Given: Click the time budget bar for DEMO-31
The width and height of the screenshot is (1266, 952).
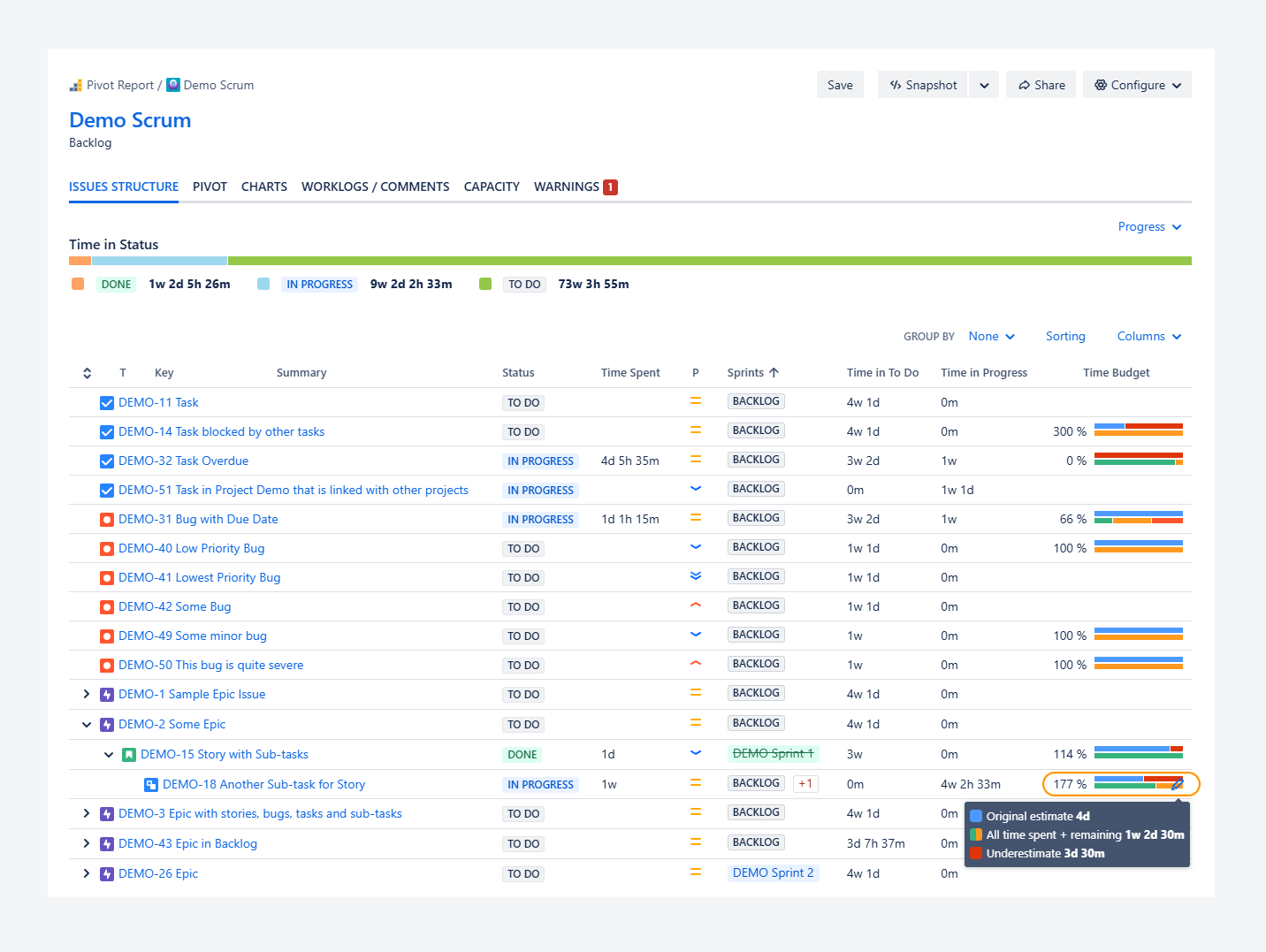Looking at the screenshot, I should click(x=1139, y=517).
